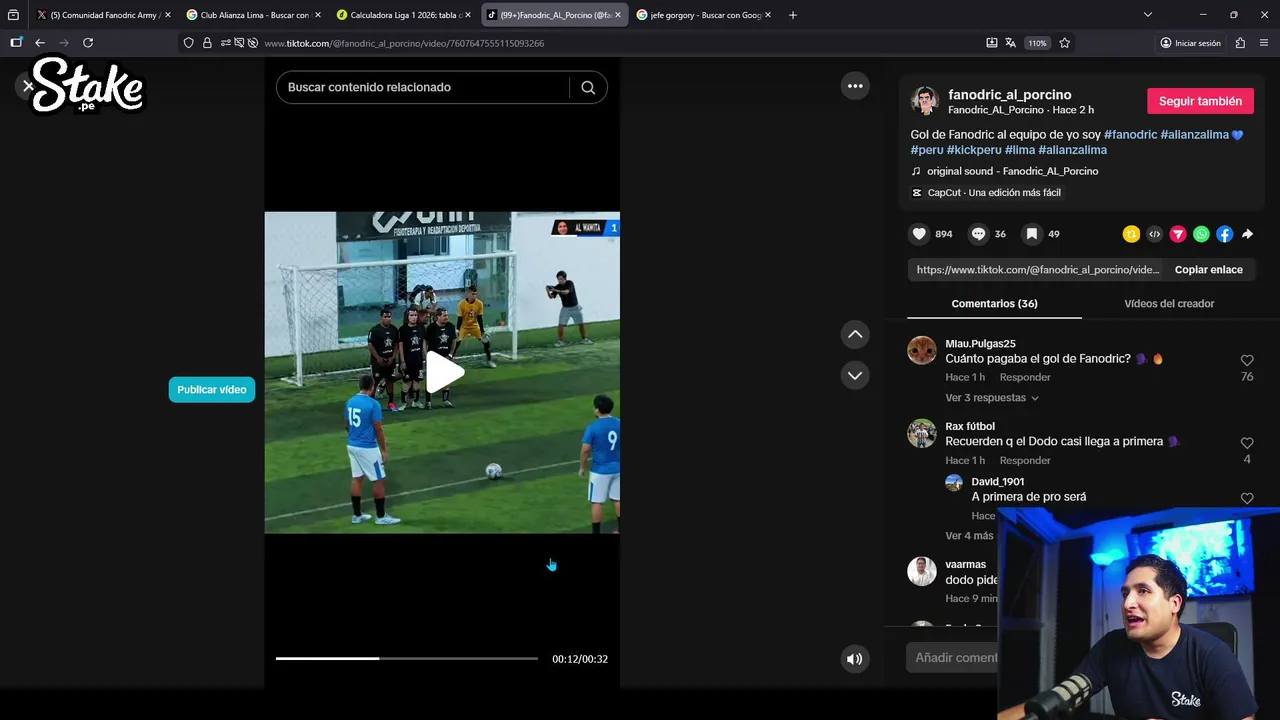Image resolution: width=1280 pixels, height=720 pixels.
Task: Click the TikTok URL in address bar
Action: (x=404, y=43)
